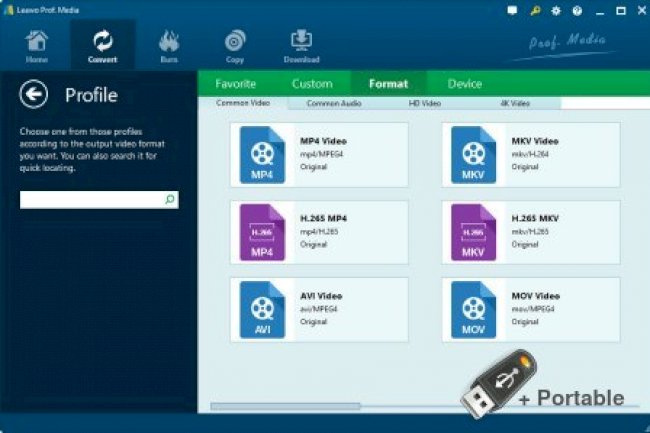
Task: Open the Copy disc module
Action: tap(235, 45)
